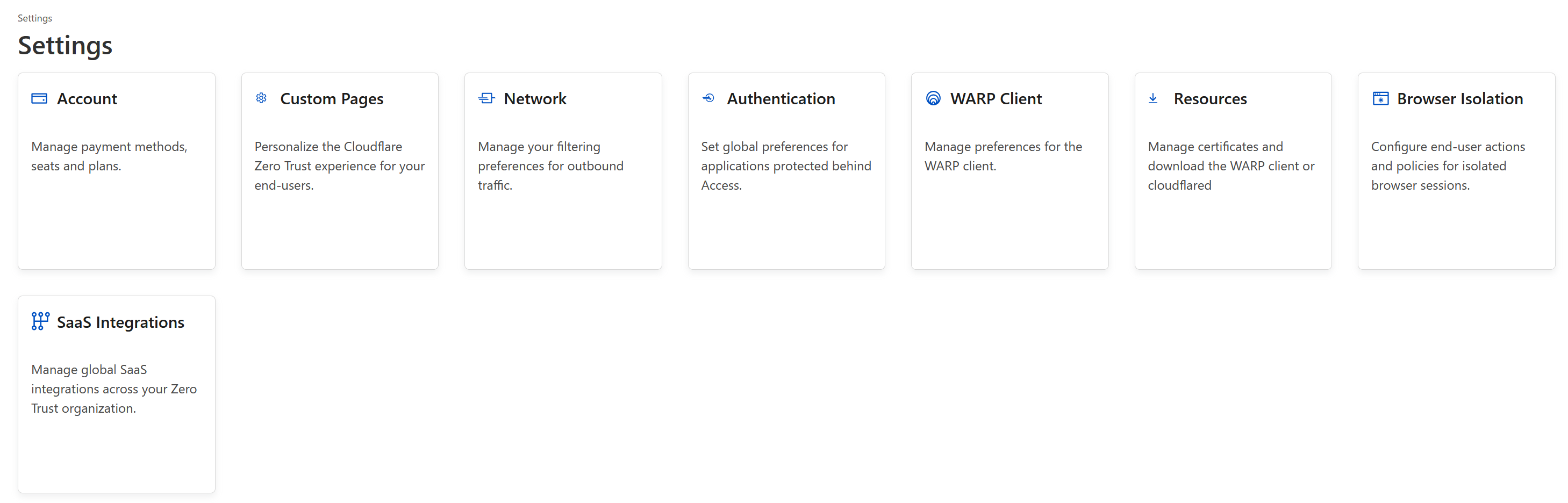This screenshot has height=503, width=1568.
Task: Click the WARP Client circular icon
Action: click(933, 98)
